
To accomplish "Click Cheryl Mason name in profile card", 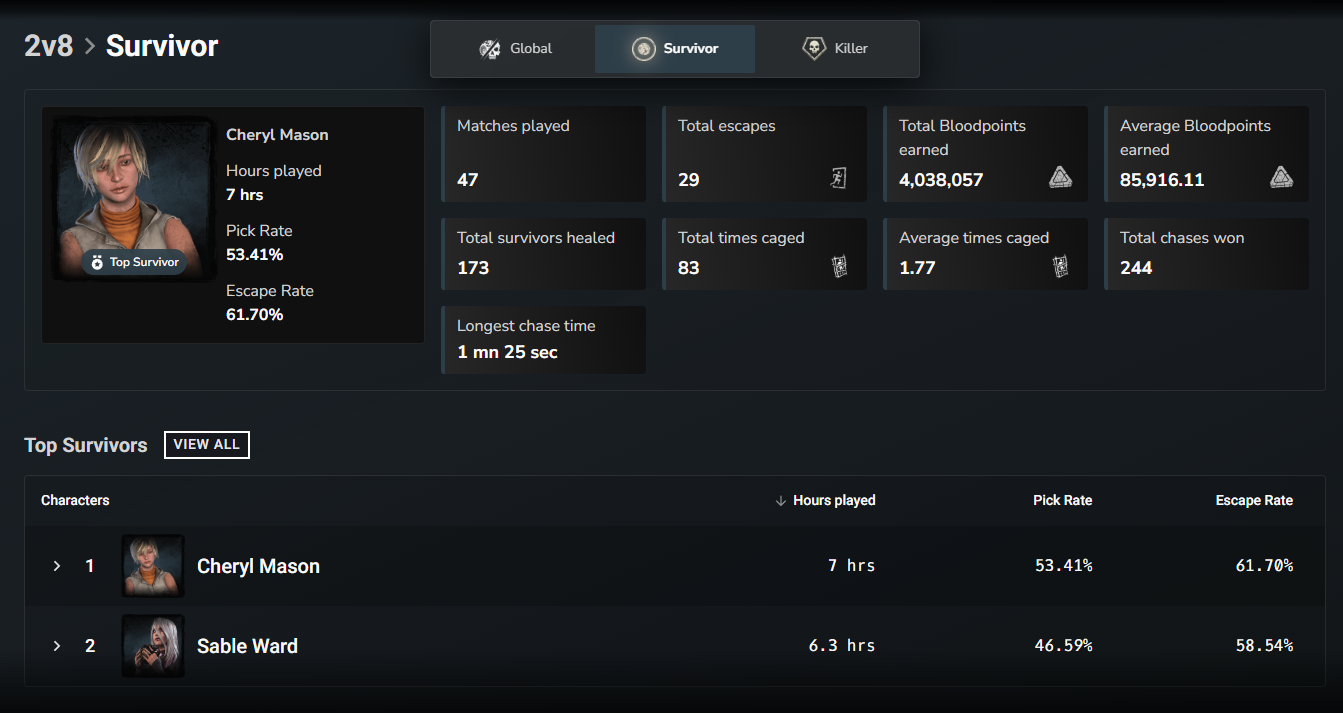I will coord(277,135).
